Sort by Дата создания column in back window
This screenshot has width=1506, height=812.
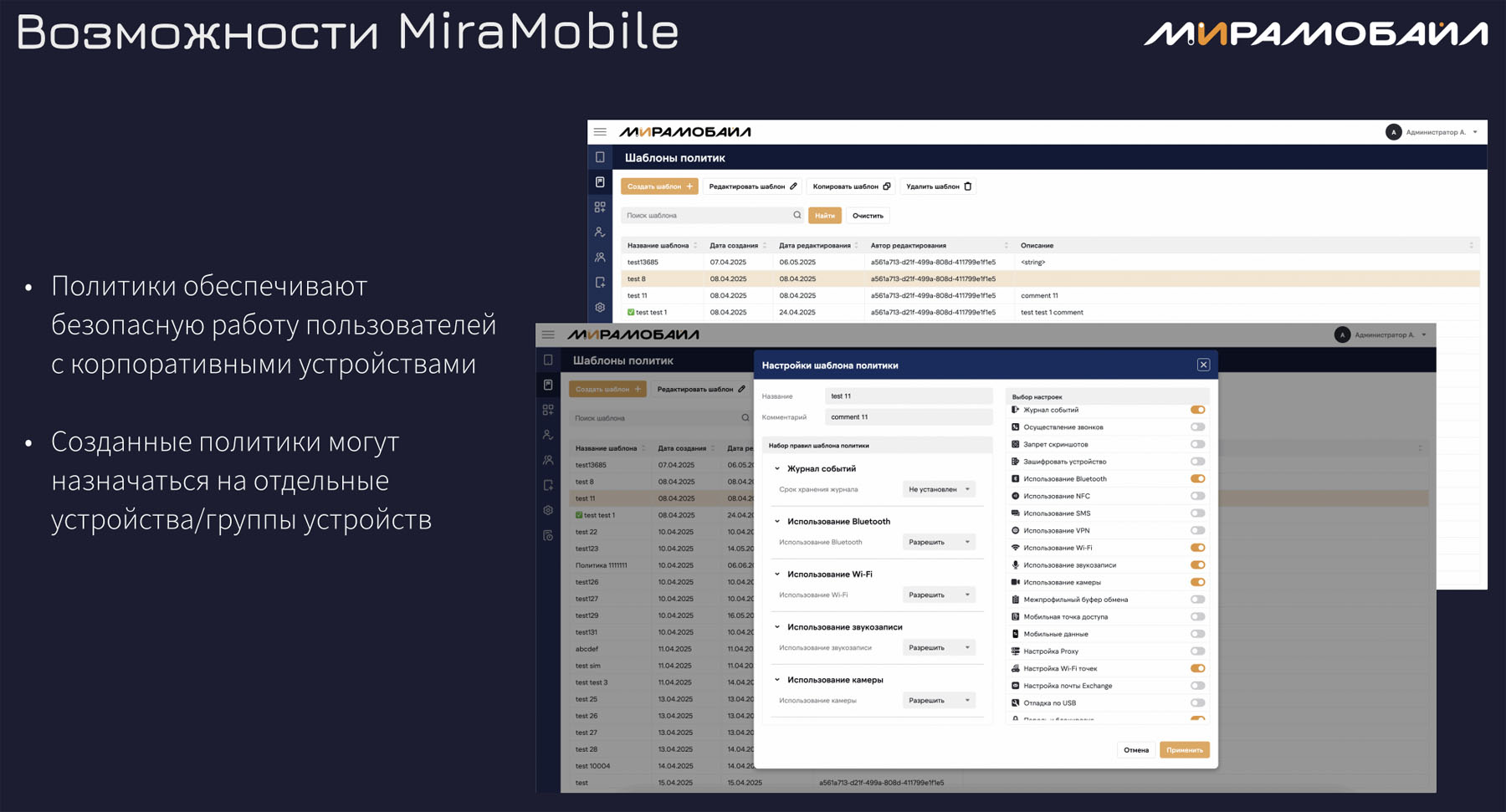coord(765,246)
